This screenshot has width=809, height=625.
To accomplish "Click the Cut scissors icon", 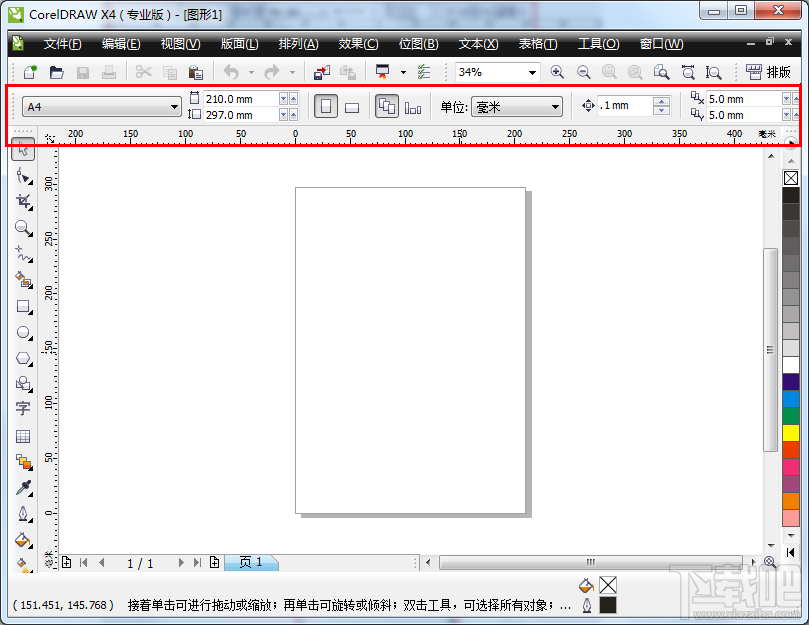I will point(143,72).
